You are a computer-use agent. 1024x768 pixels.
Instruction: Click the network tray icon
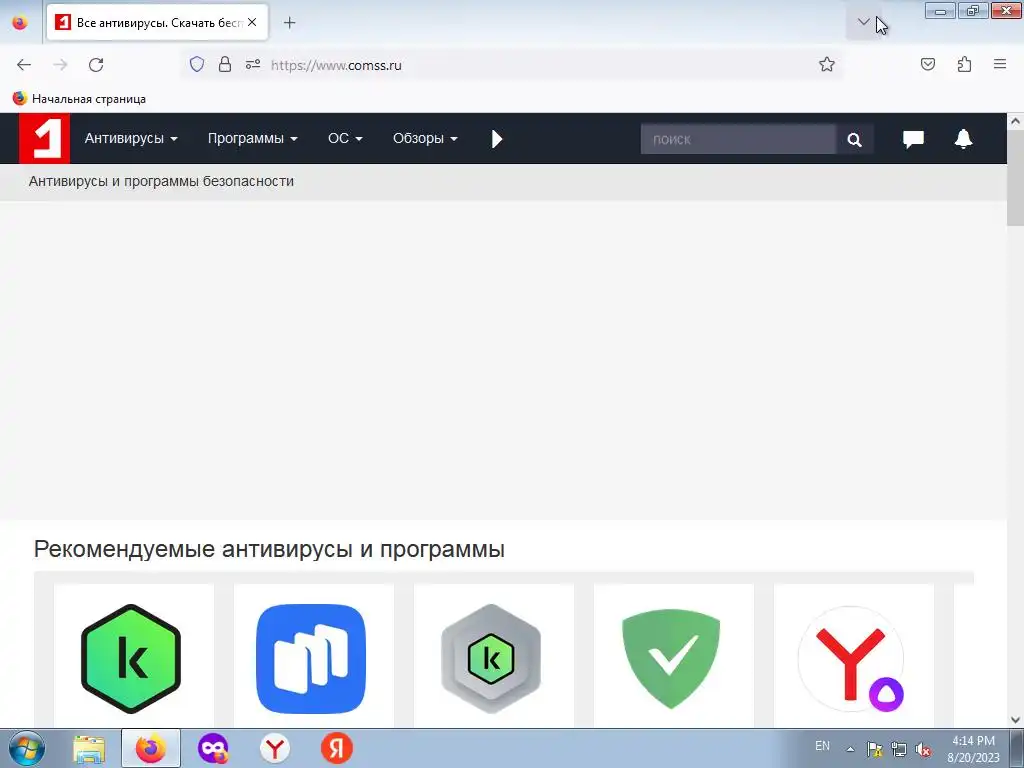899,749
